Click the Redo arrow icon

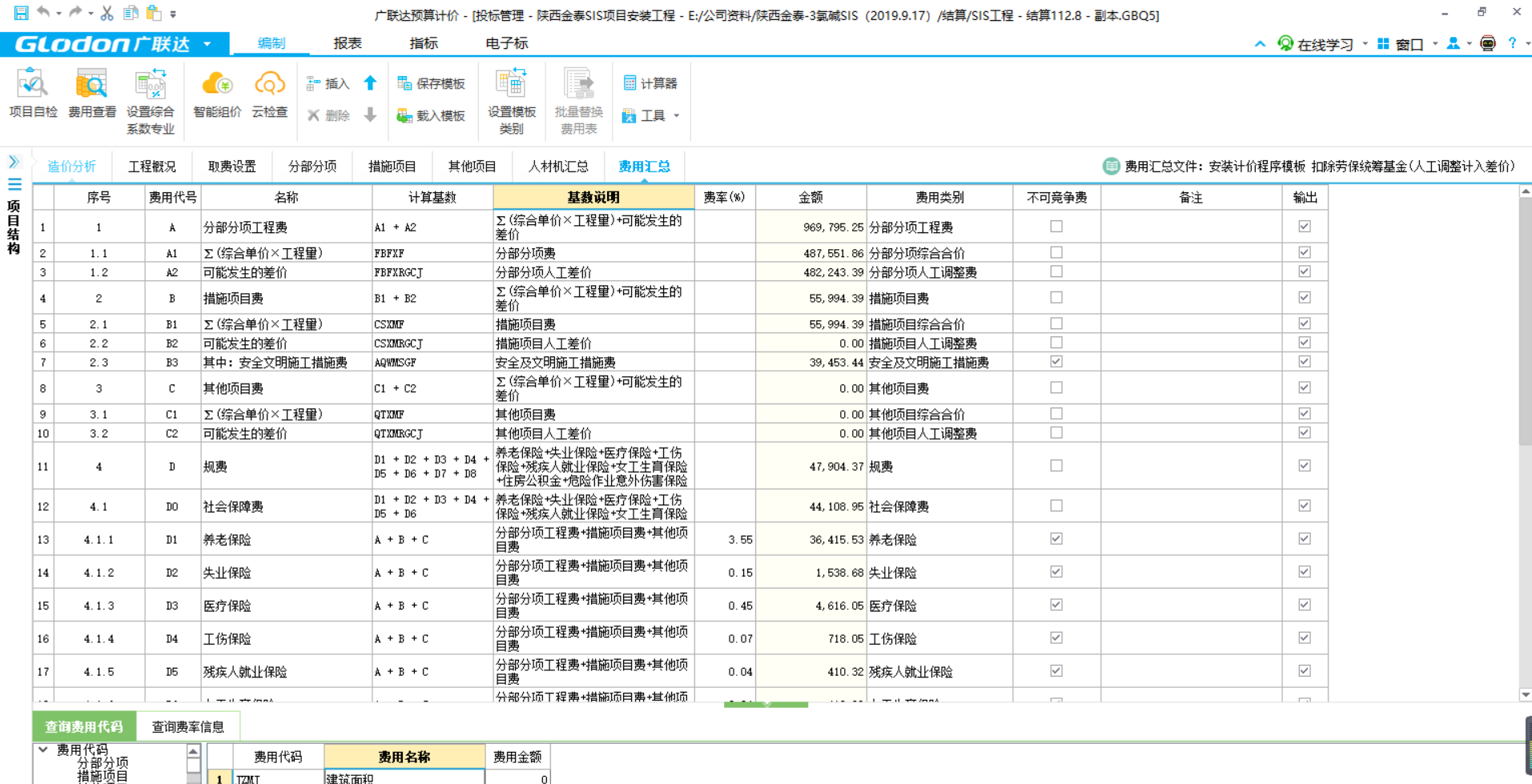coord(75,12)
